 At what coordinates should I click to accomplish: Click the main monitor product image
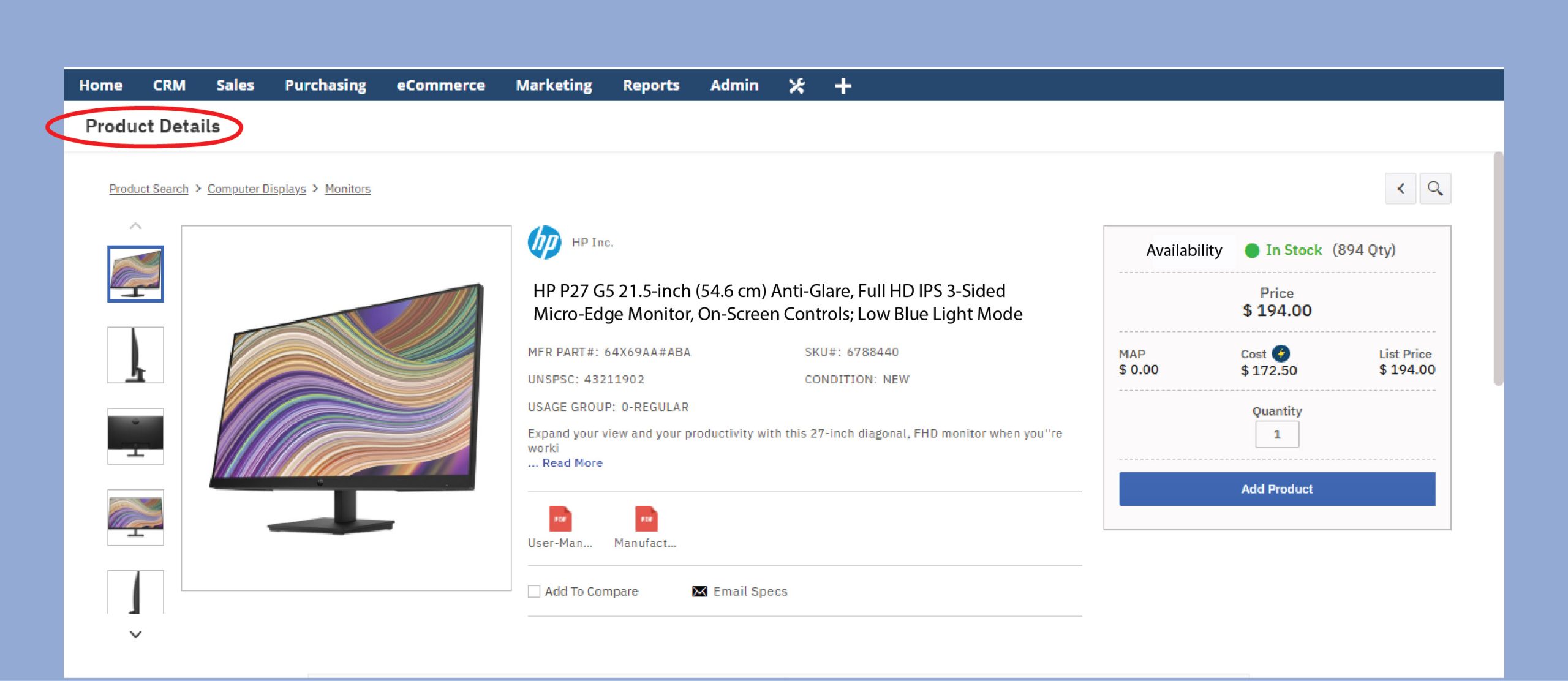(346, 408)
